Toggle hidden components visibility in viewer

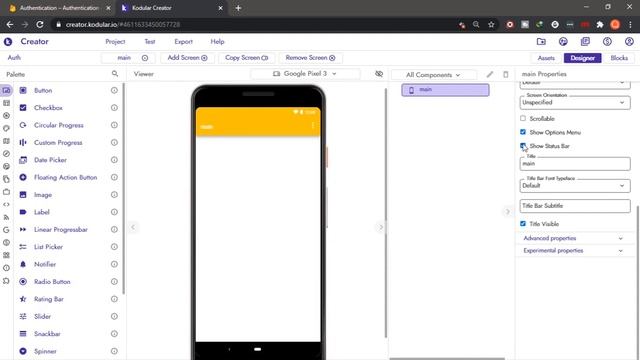pos(379,74)
